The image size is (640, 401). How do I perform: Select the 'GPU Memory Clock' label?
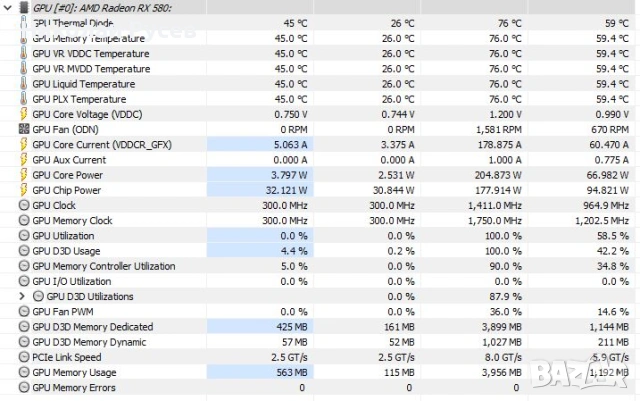[72, 221]
